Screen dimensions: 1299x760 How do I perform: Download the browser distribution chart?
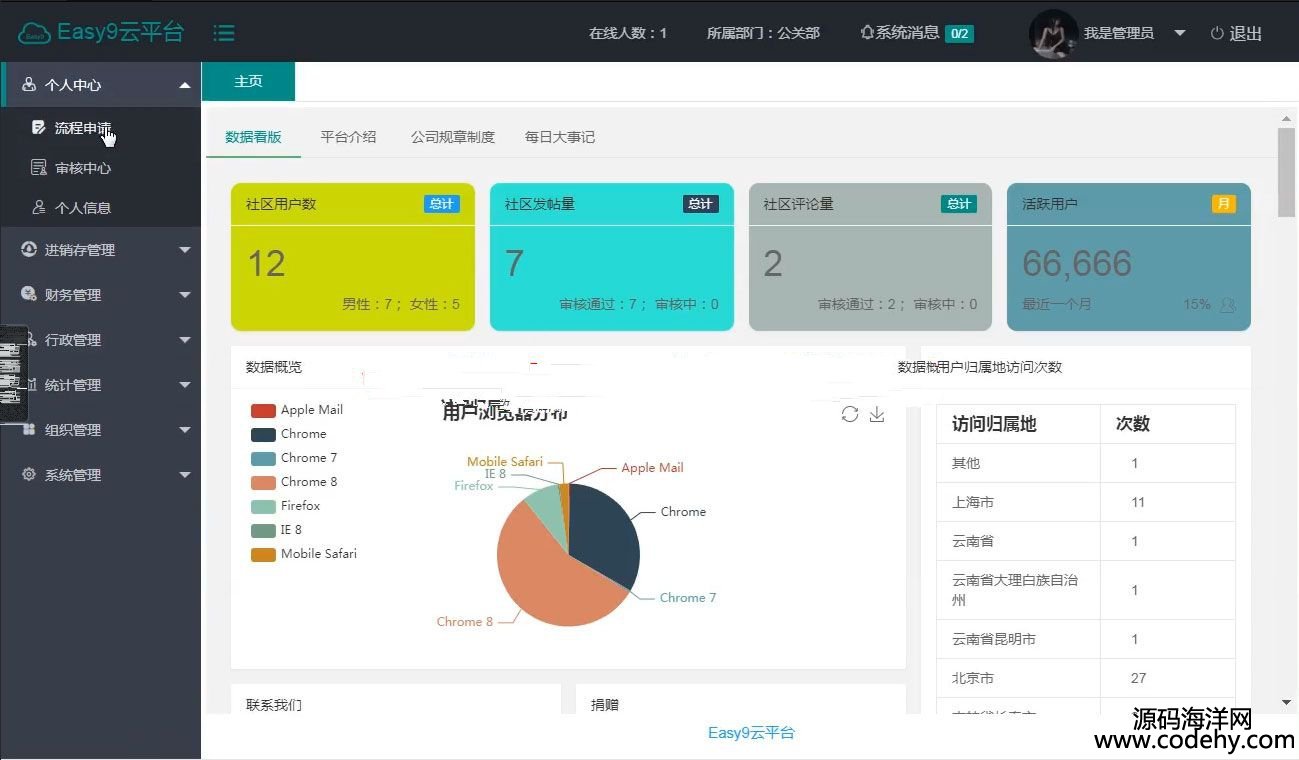point(877,414)
